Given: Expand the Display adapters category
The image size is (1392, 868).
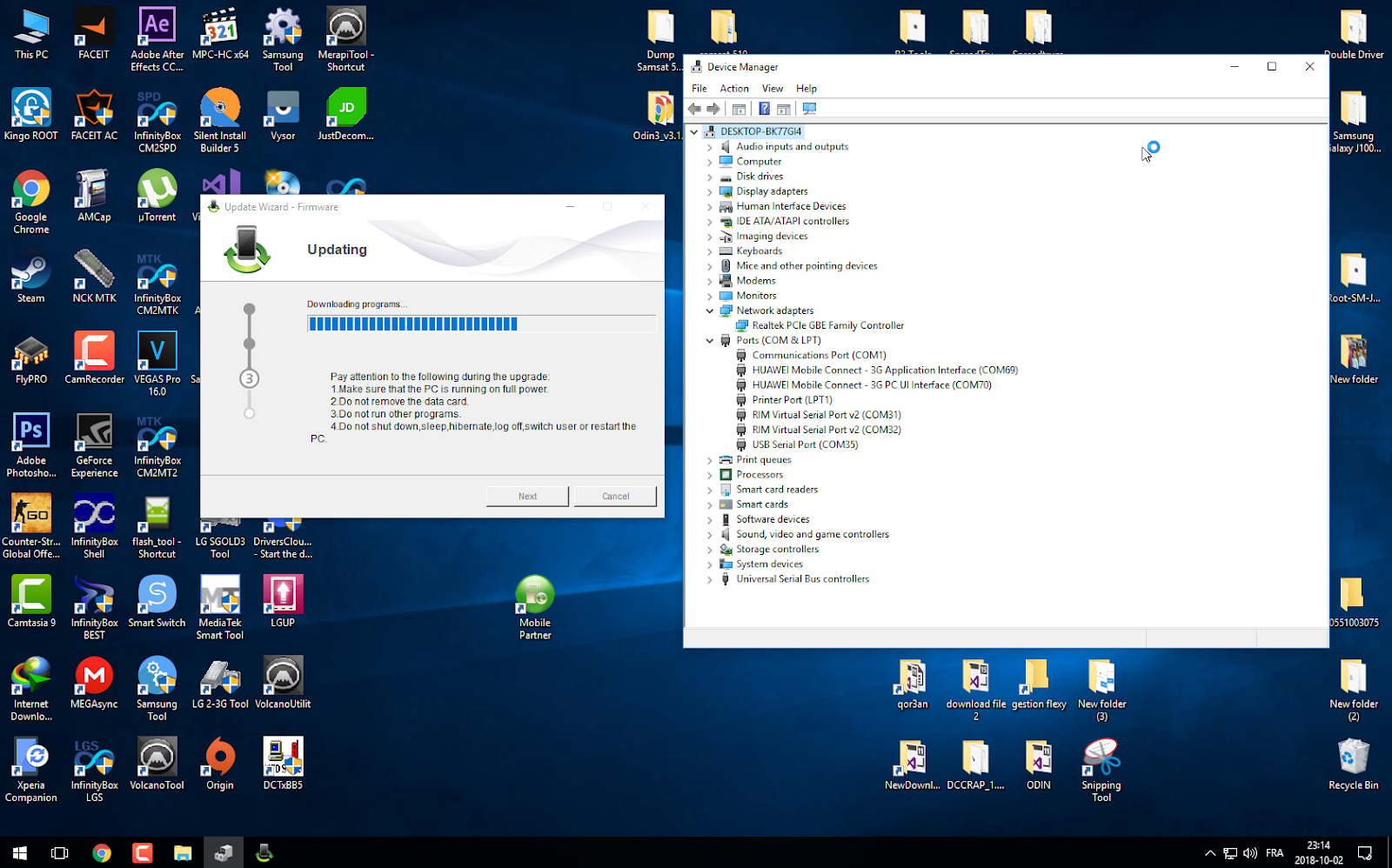Looking at the screenshot, I should click(710, 191).
